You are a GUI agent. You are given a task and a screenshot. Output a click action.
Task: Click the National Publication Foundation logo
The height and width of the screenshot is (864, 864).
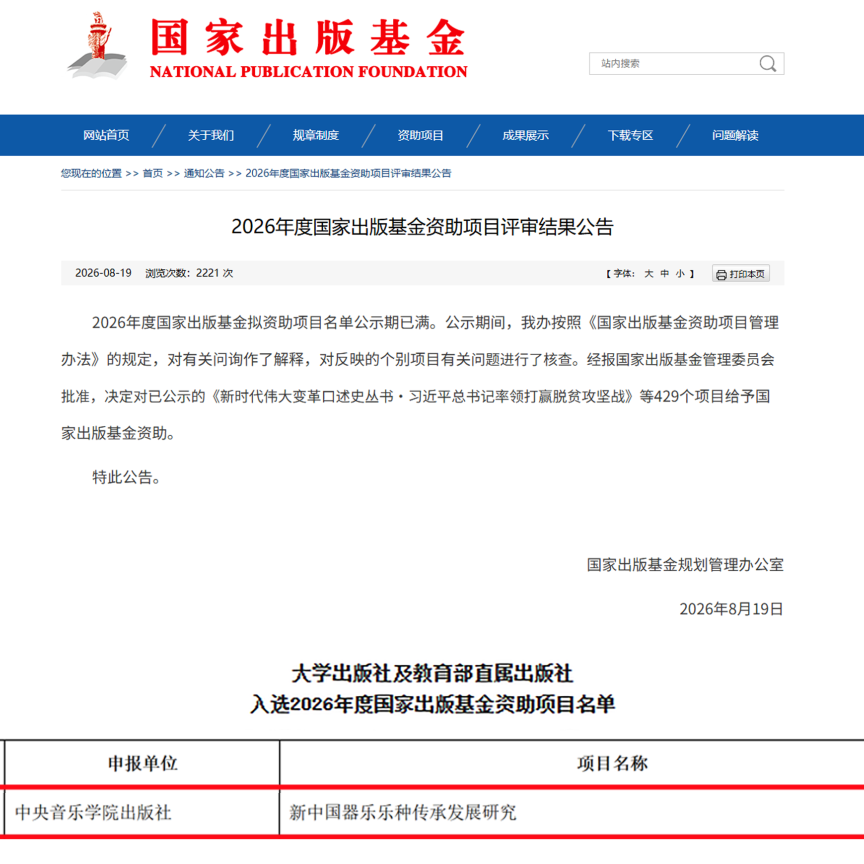97,45
